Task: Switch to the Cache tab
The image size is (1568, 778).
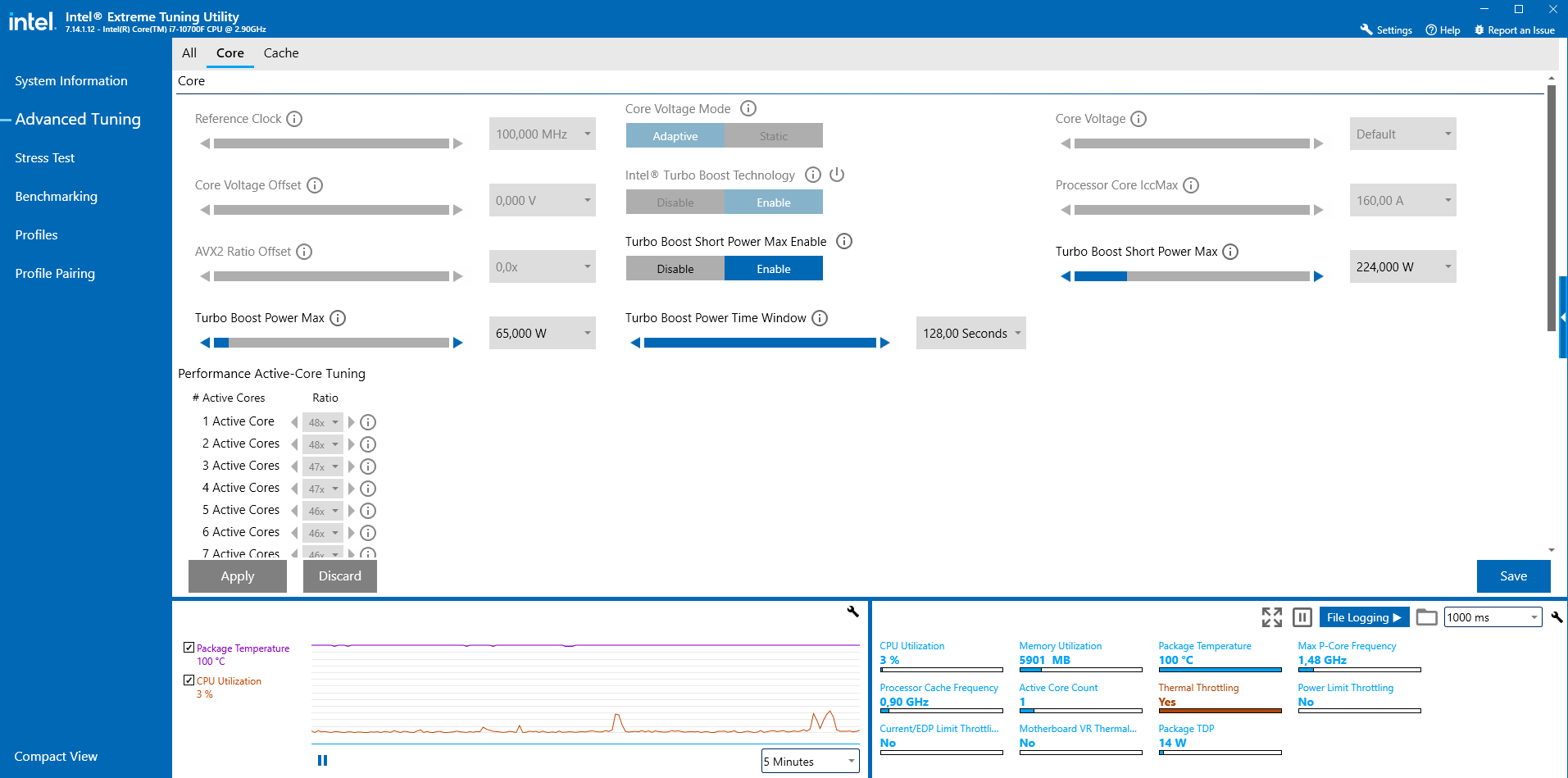Action: (x=281, y=53)
